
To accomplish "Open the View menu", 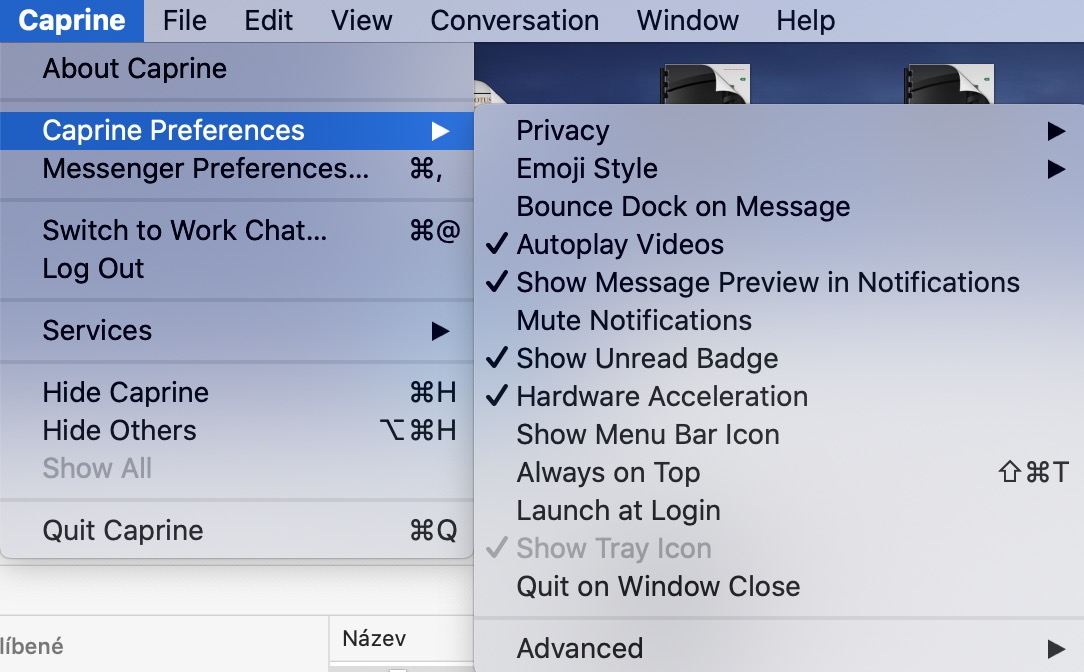I will [x=361, y=21].
